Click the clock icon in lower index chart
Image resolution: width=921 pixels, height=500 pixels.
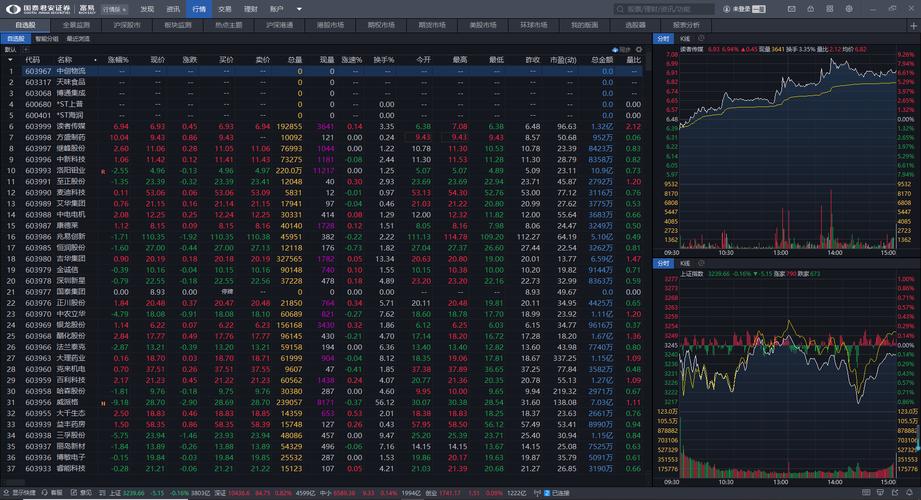701,263
